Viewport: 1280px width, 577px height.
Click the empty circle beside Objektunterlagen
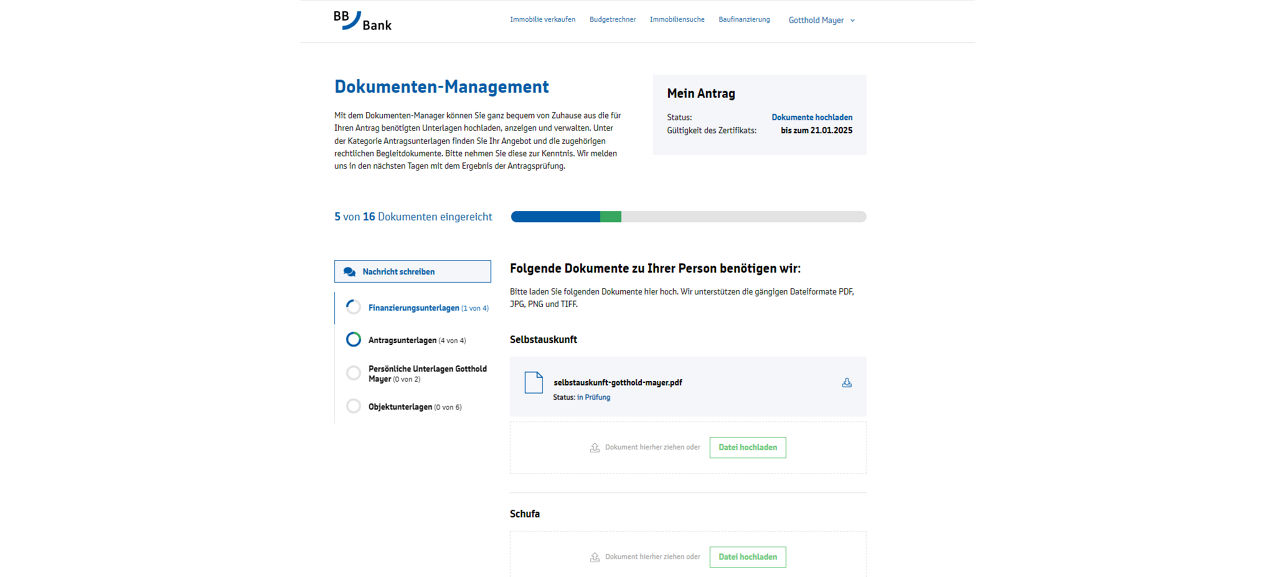tap(353, 407)
